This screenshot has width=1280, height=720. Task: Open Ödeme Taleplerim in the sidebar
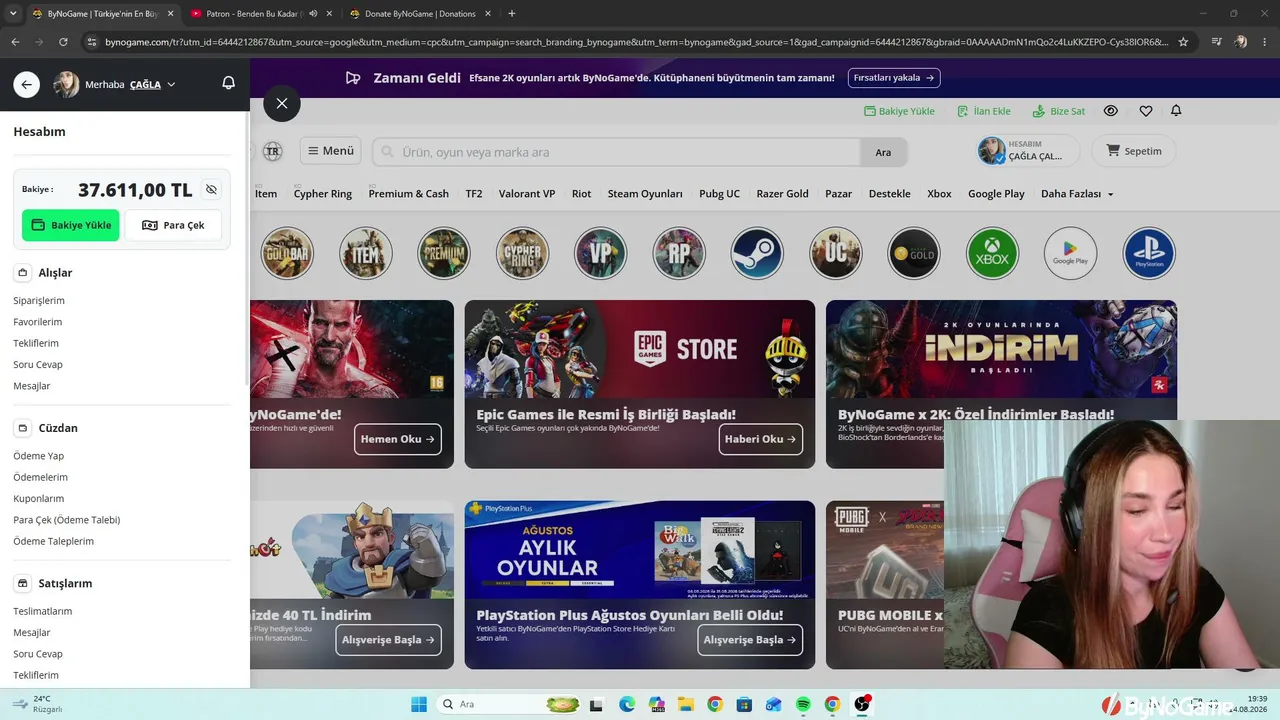[x=54, y=541]
